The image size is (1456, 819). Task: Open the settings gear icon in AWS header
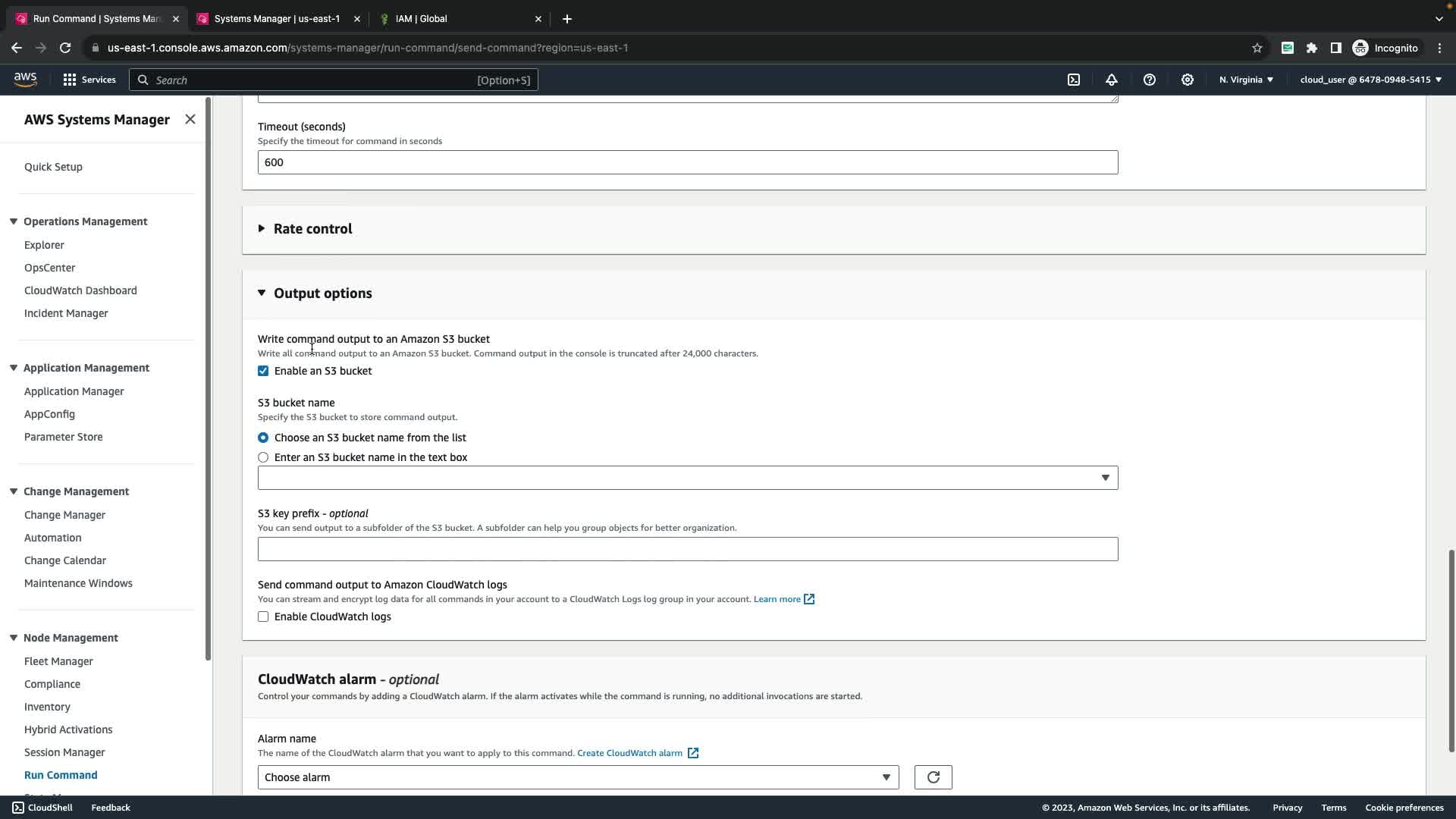tap(1188, 80)
